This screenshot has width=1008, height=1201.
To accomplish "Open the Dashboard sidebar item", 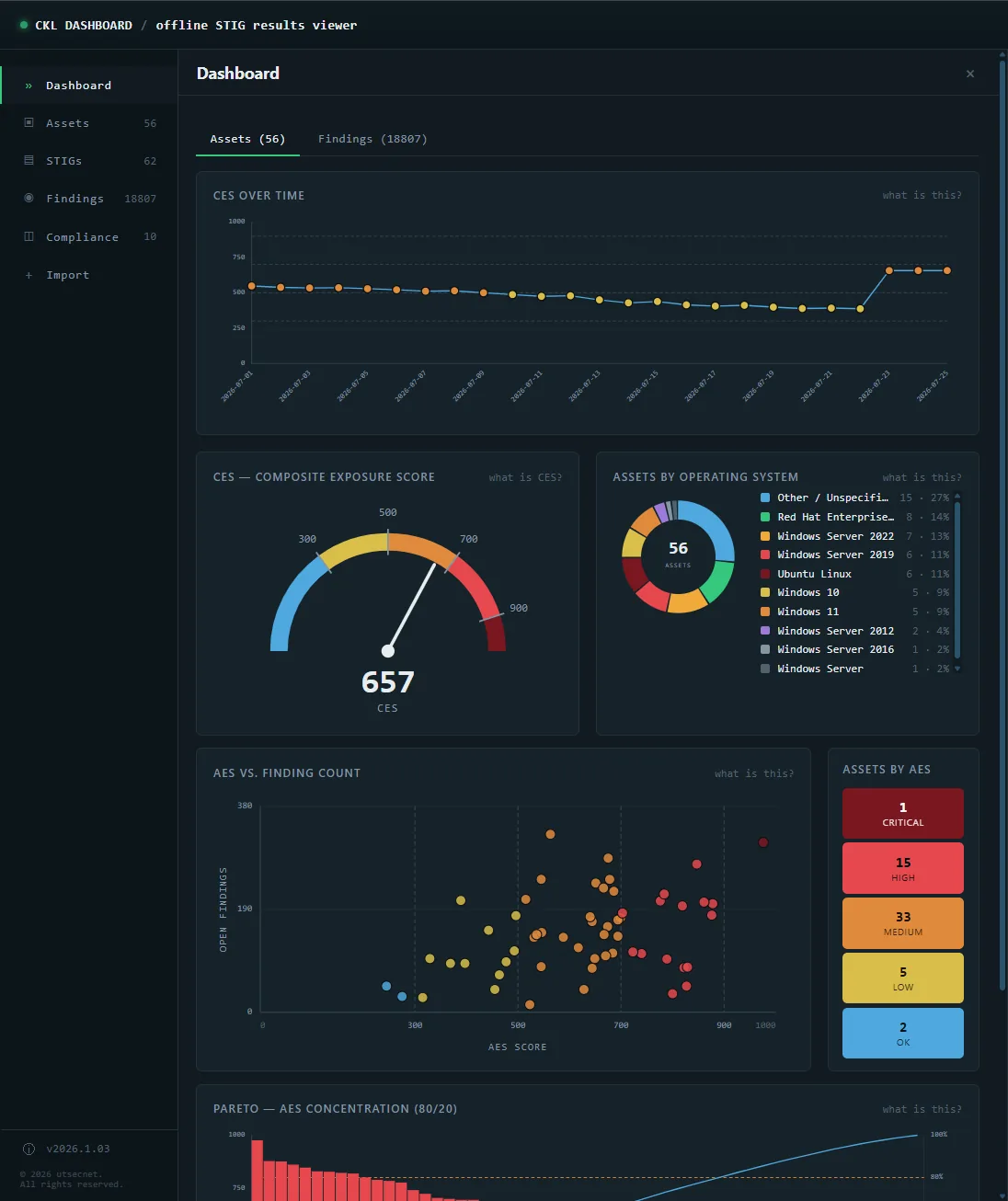I will [x=89, y=86].
